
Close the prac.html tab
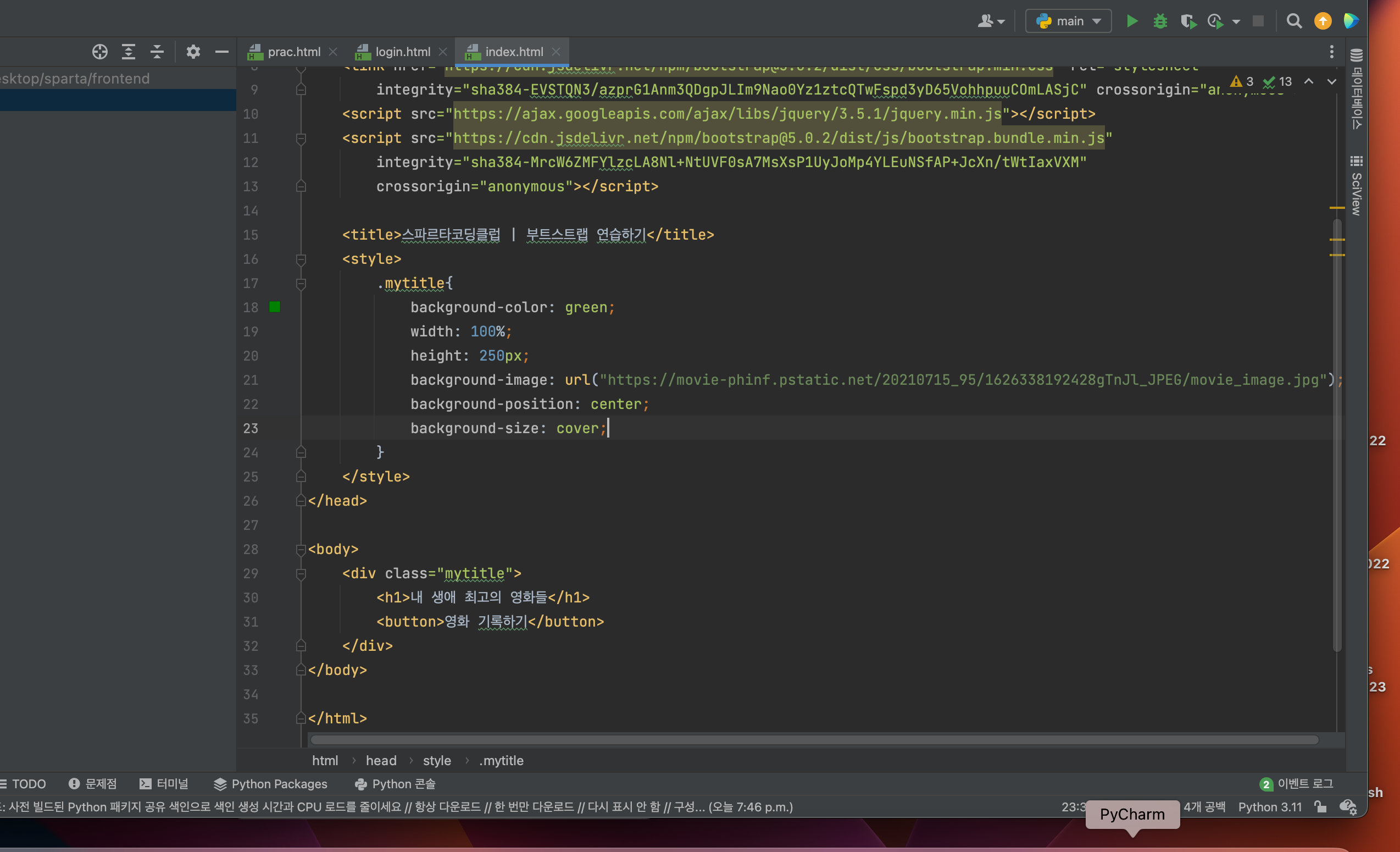pyautogui.click(x=333, y=52)
